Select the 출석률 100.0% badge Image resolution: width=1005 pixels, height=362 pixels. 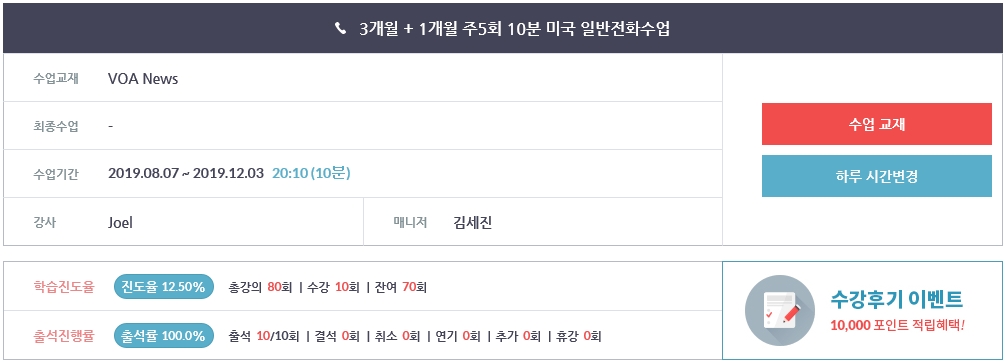pos(164,335)
